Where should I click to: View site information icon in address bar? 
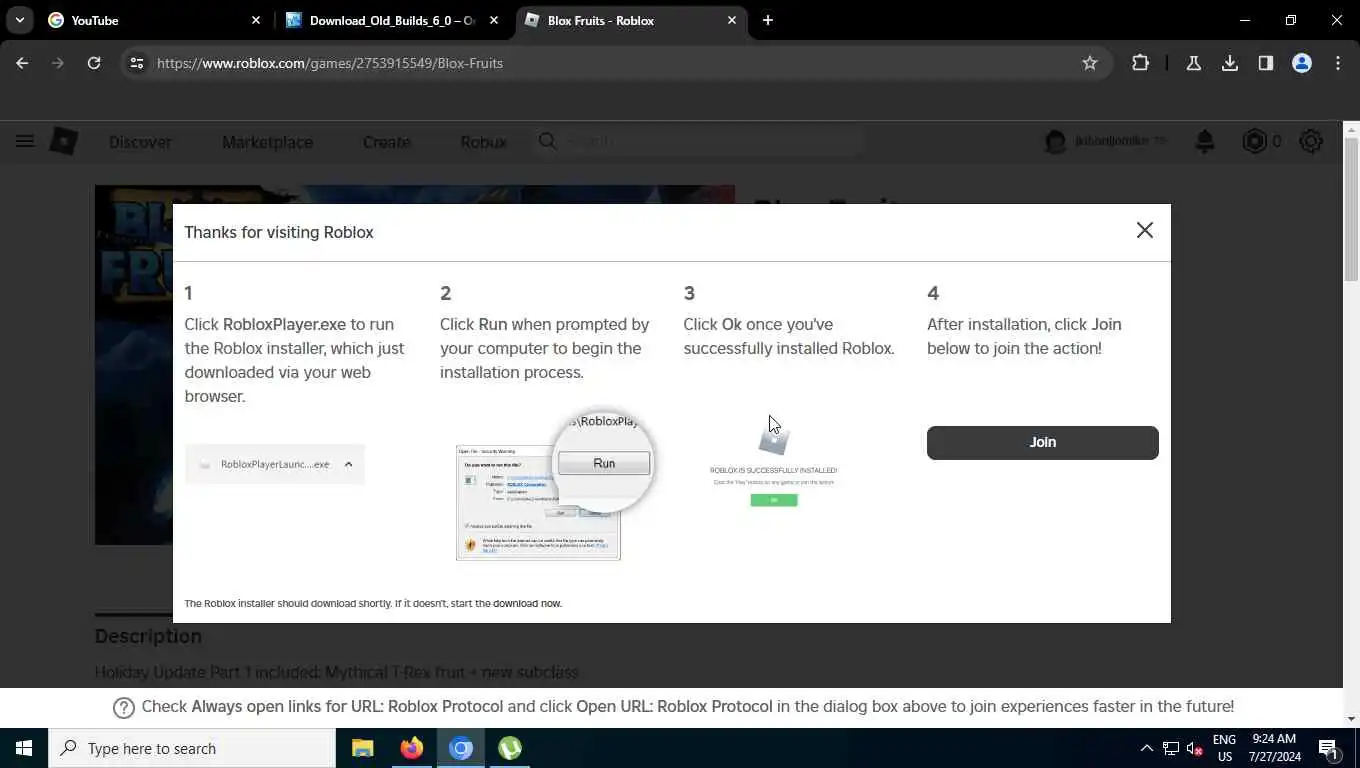(137, 63)
